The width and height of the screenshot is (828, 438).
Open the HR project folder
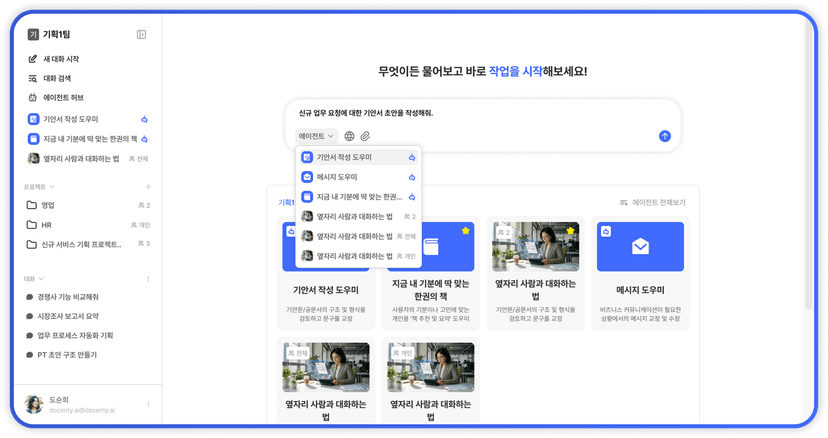point(89,225)
